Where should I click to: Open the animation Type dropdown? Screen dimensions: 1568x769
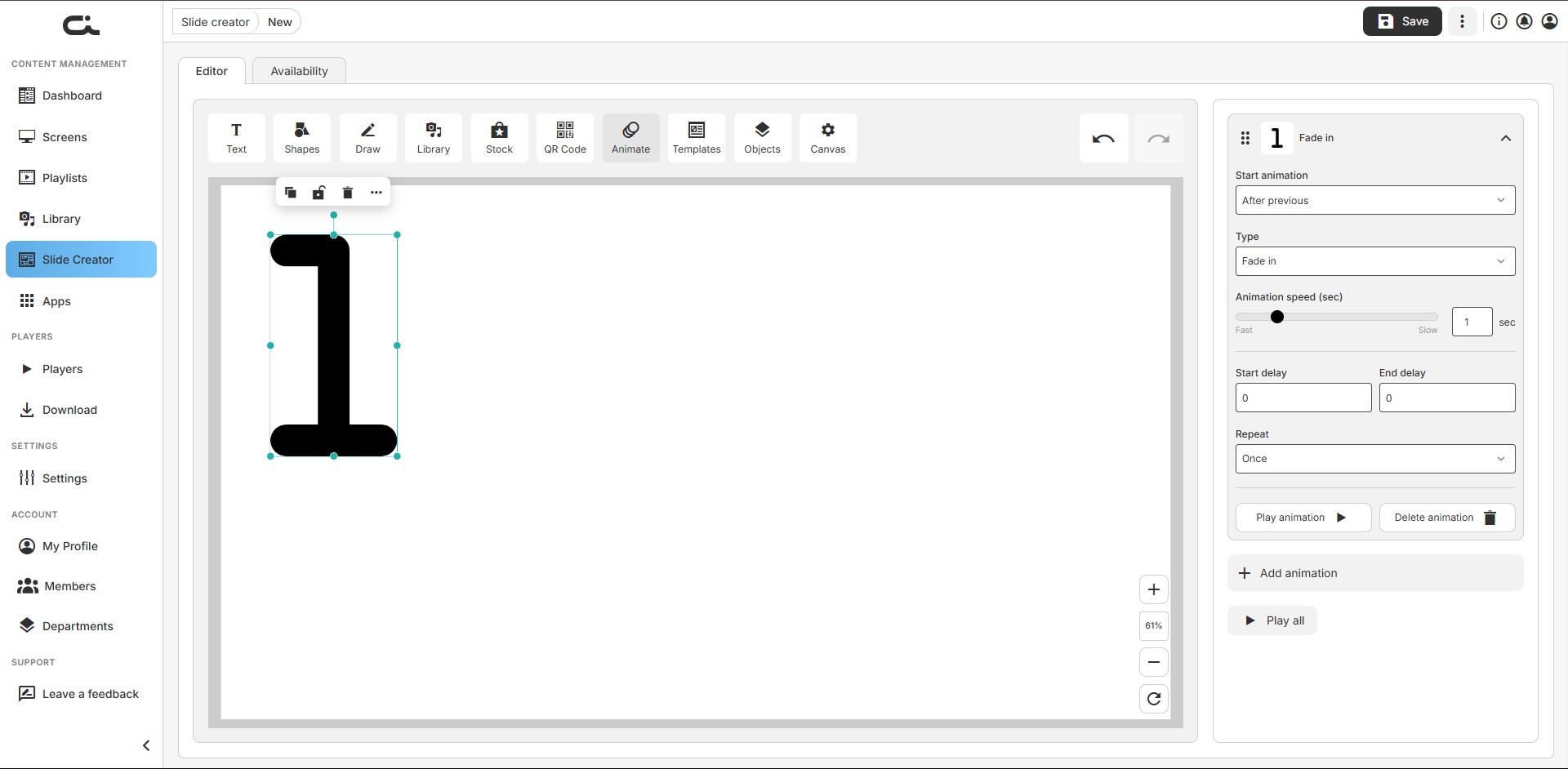tap(1375, 261)
